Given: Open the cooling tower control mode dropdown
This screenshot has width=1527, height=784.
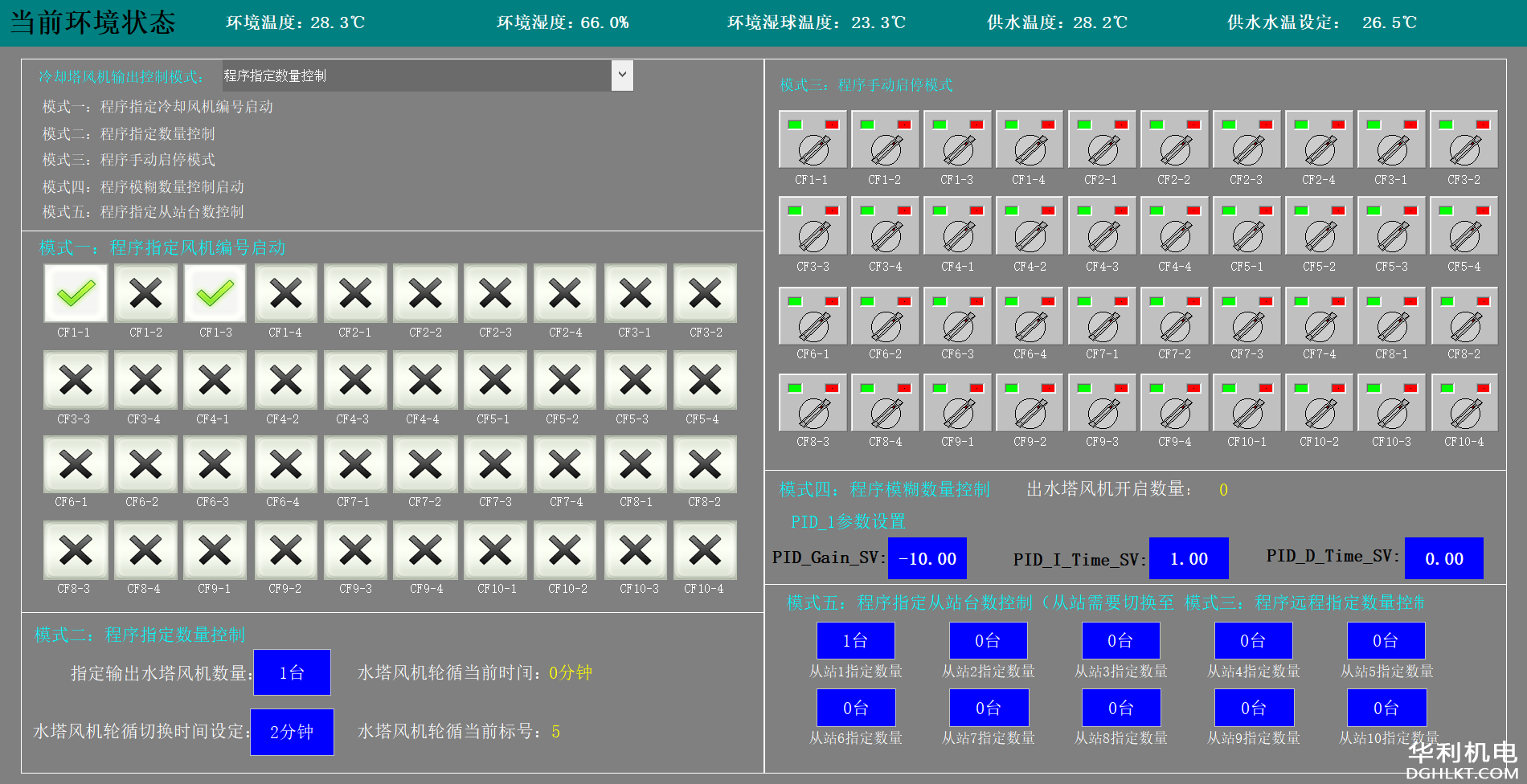Looking at the screenshot, I should click(621, 76).
